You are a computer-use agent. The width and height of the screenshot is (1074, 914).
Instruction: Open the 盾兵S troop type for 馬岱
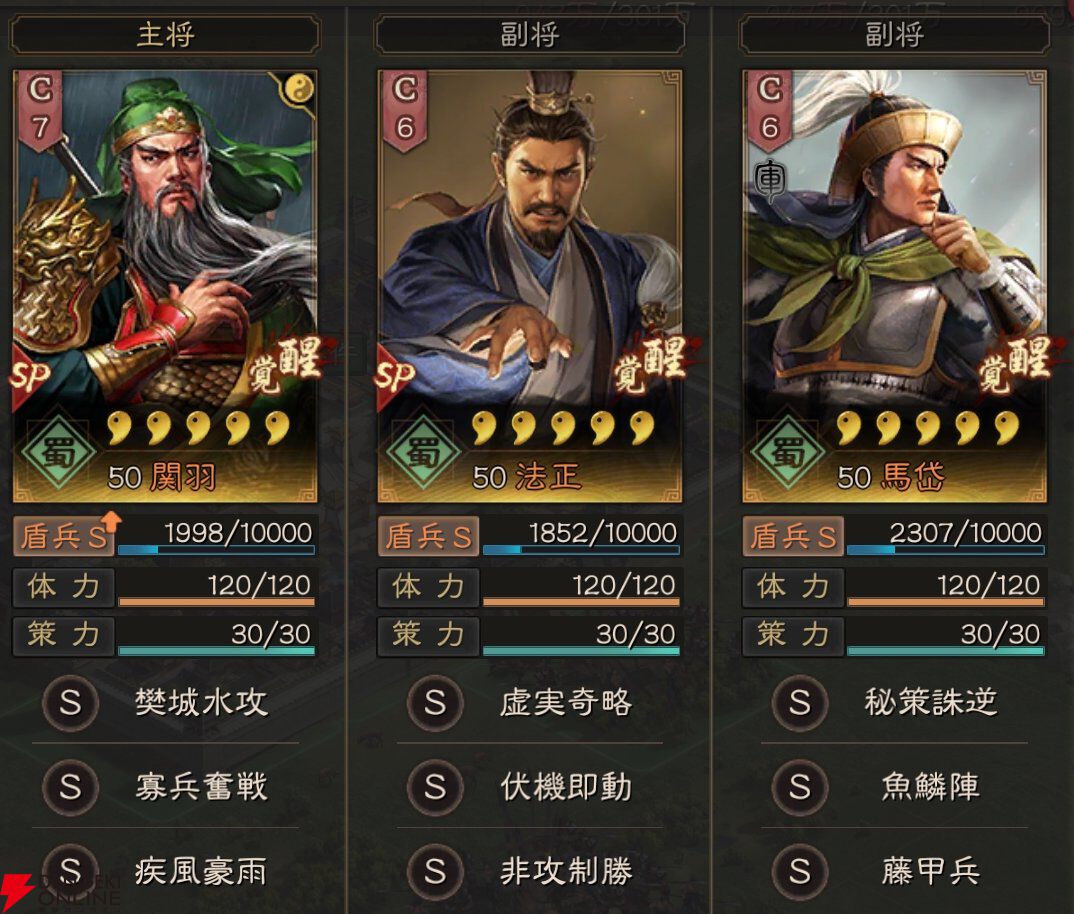pos(793,536)
